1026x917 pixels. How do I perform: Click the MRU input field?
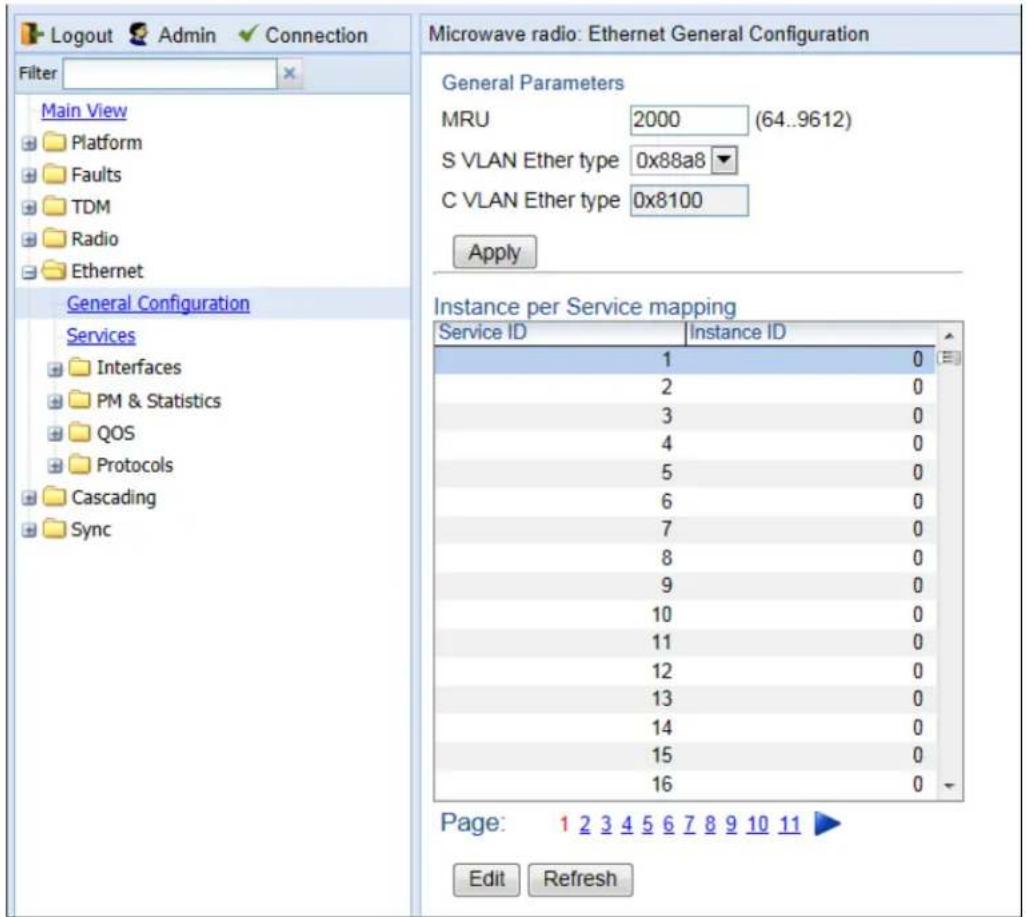(x=689, y=120)
